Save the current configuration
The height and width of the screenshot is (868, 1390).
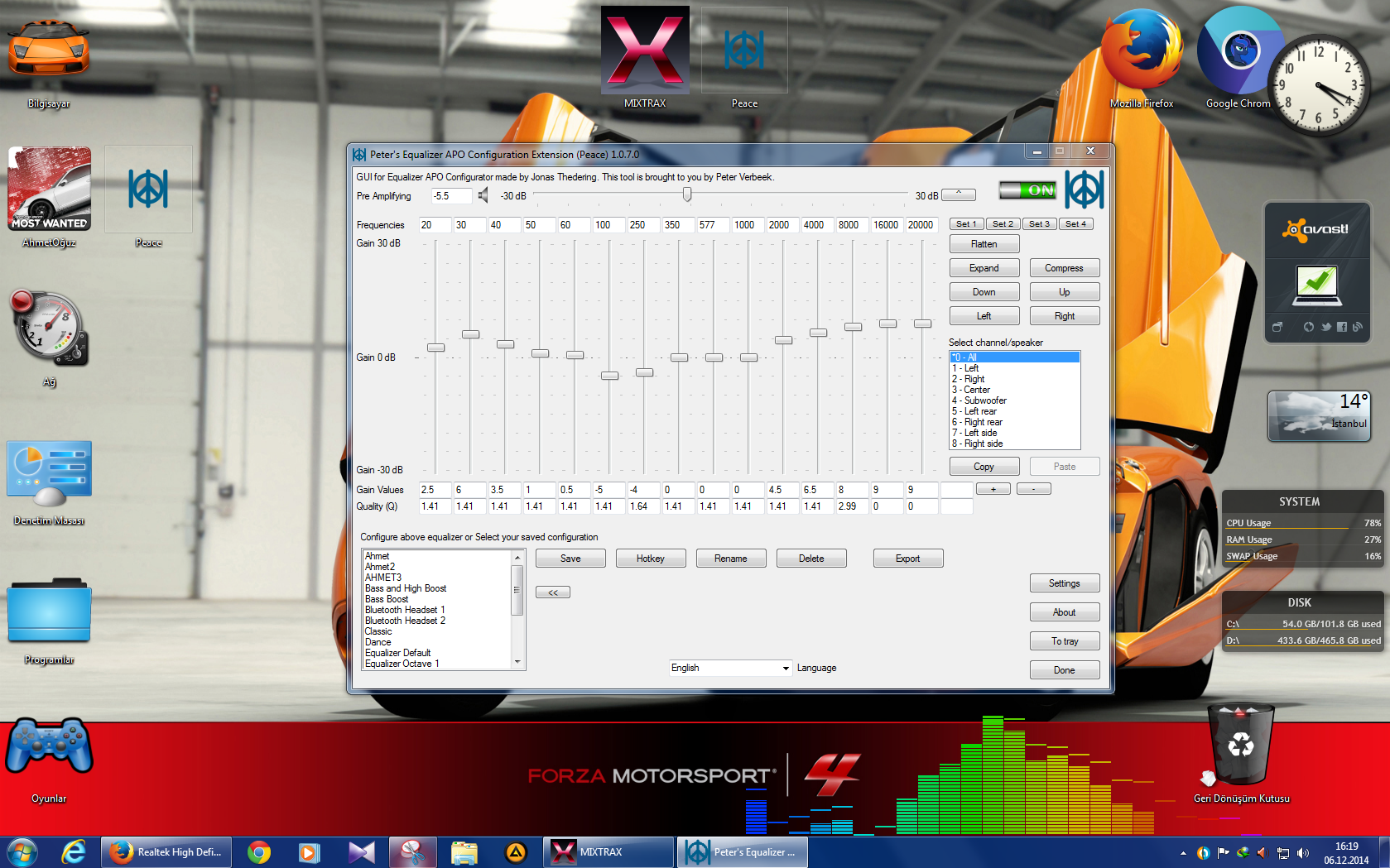pos(570,559)
